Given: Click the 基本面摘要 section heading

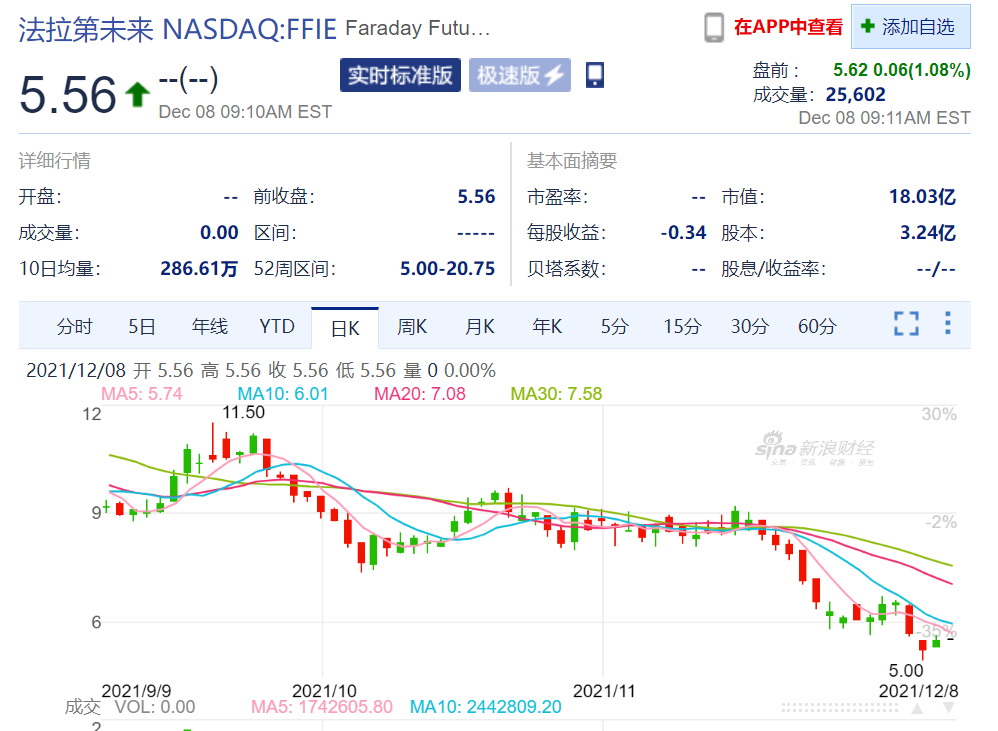Looking at the screenshot, I should pos(572,160).
